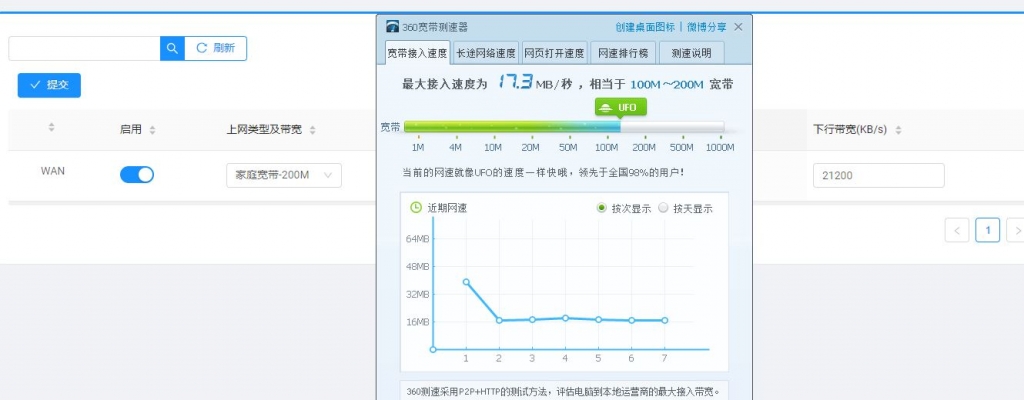Select the 按次显示 radio button
This screenshot has height=400, width=1024.
click(601, 208)
